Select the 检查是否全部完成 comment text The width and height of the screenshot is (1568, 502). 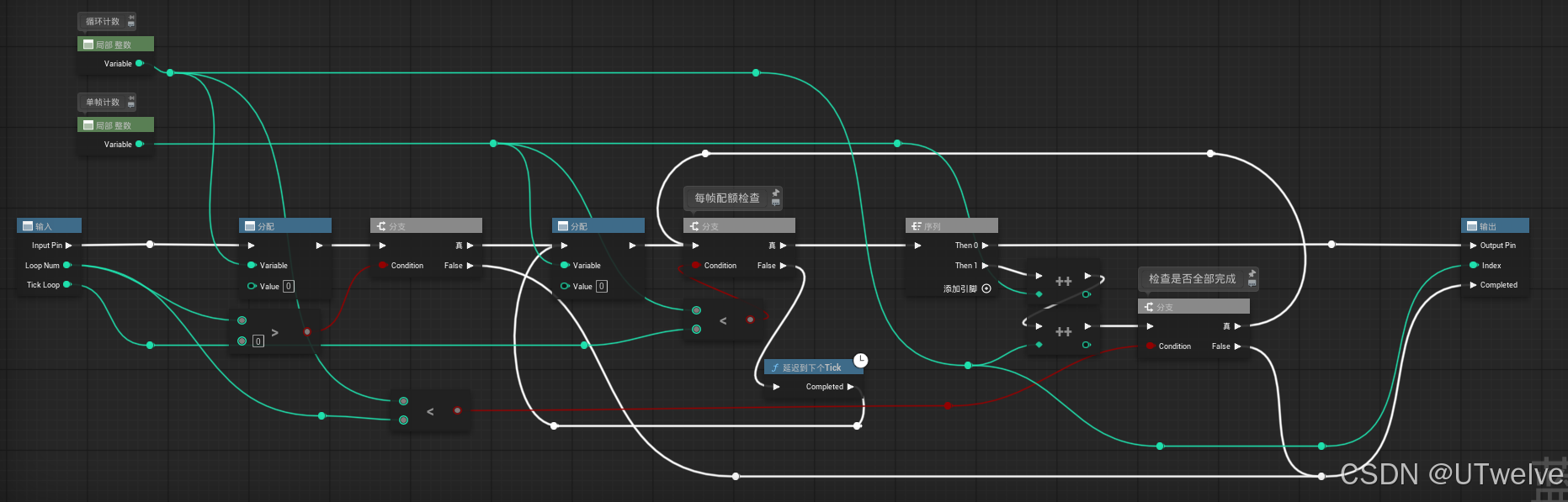tap(1193, 278)
